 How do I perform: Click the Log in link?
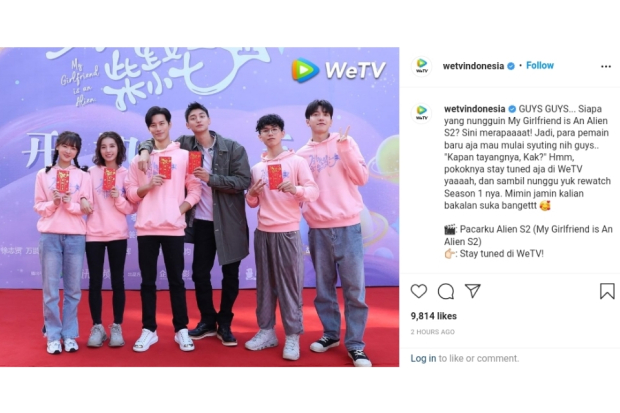point(423,358)
